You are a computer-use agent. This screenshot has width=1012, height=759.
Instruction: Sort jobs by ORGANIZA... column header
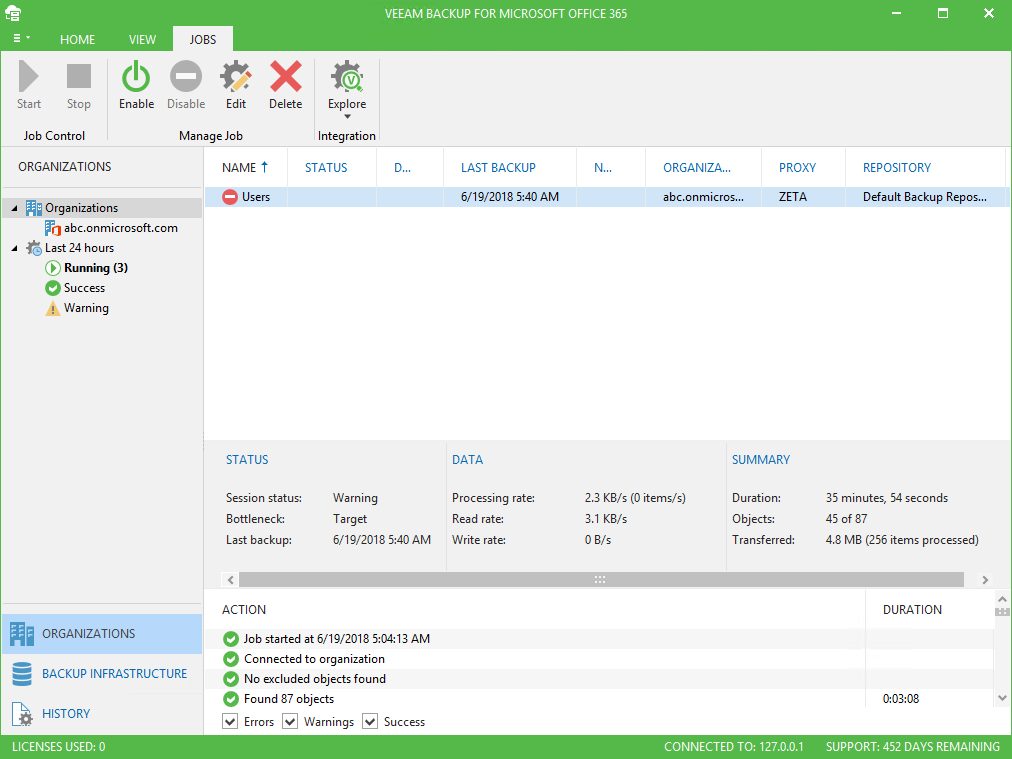click(703, 168)
